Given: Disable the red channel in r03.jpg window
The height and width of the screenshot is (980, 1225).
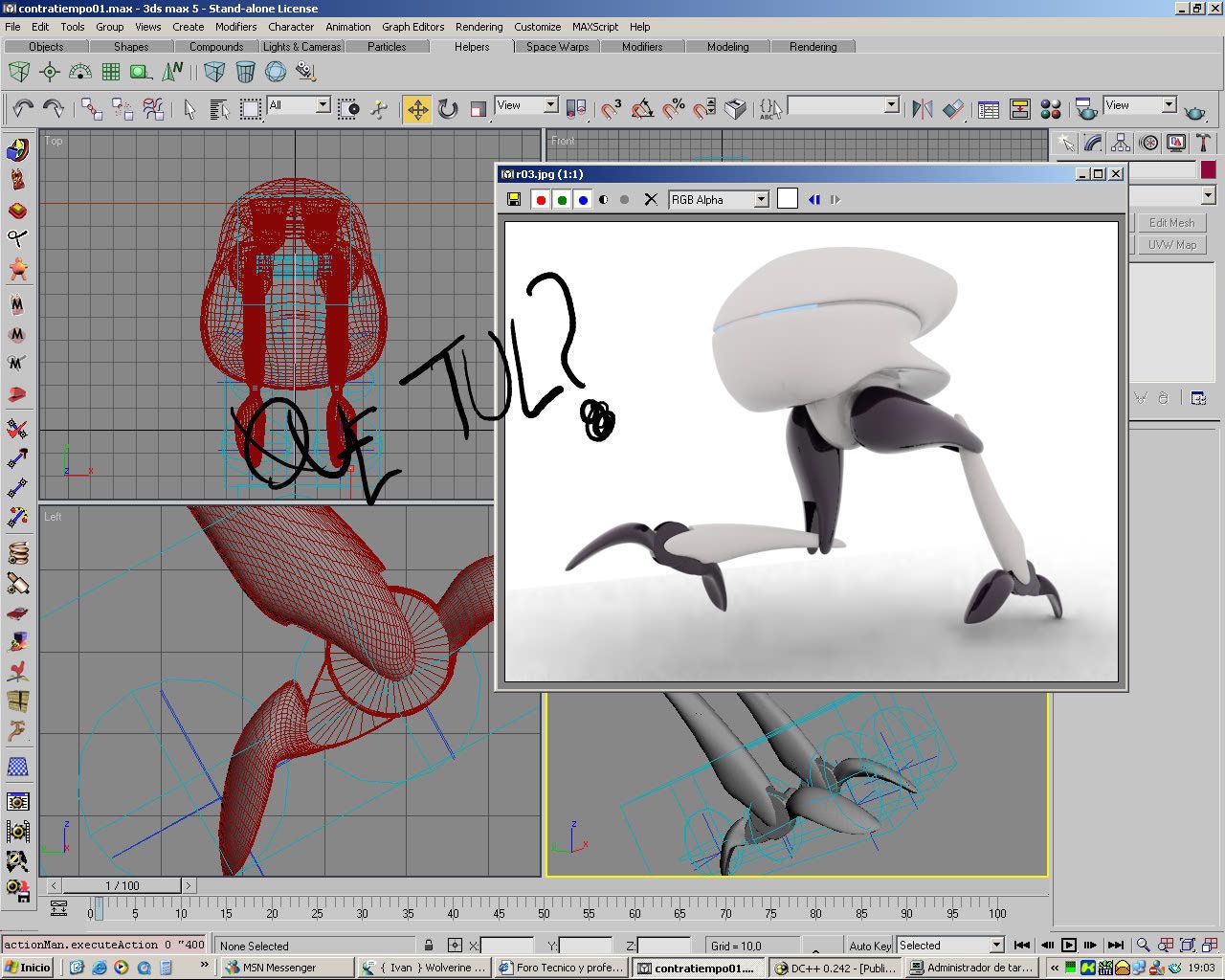Looking at the screenshot, I should 541,199.
